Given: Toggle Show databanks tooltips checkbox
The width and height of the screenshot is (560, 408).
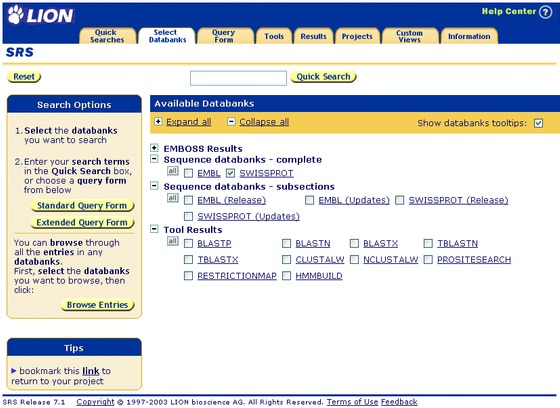Looking at the screenshot, I should [x=539, y=123].
